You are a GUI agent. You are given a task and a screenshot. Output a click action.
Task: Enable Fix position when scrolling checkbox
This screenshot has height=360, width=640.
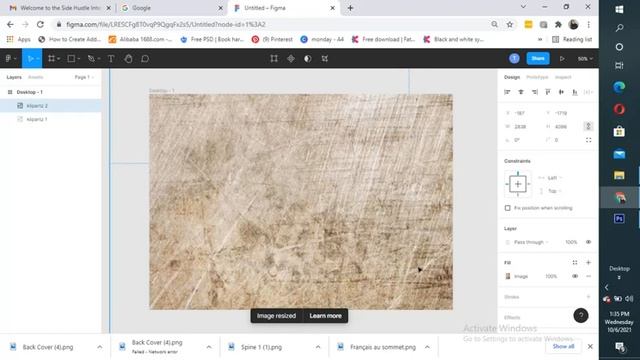(507, 208)
